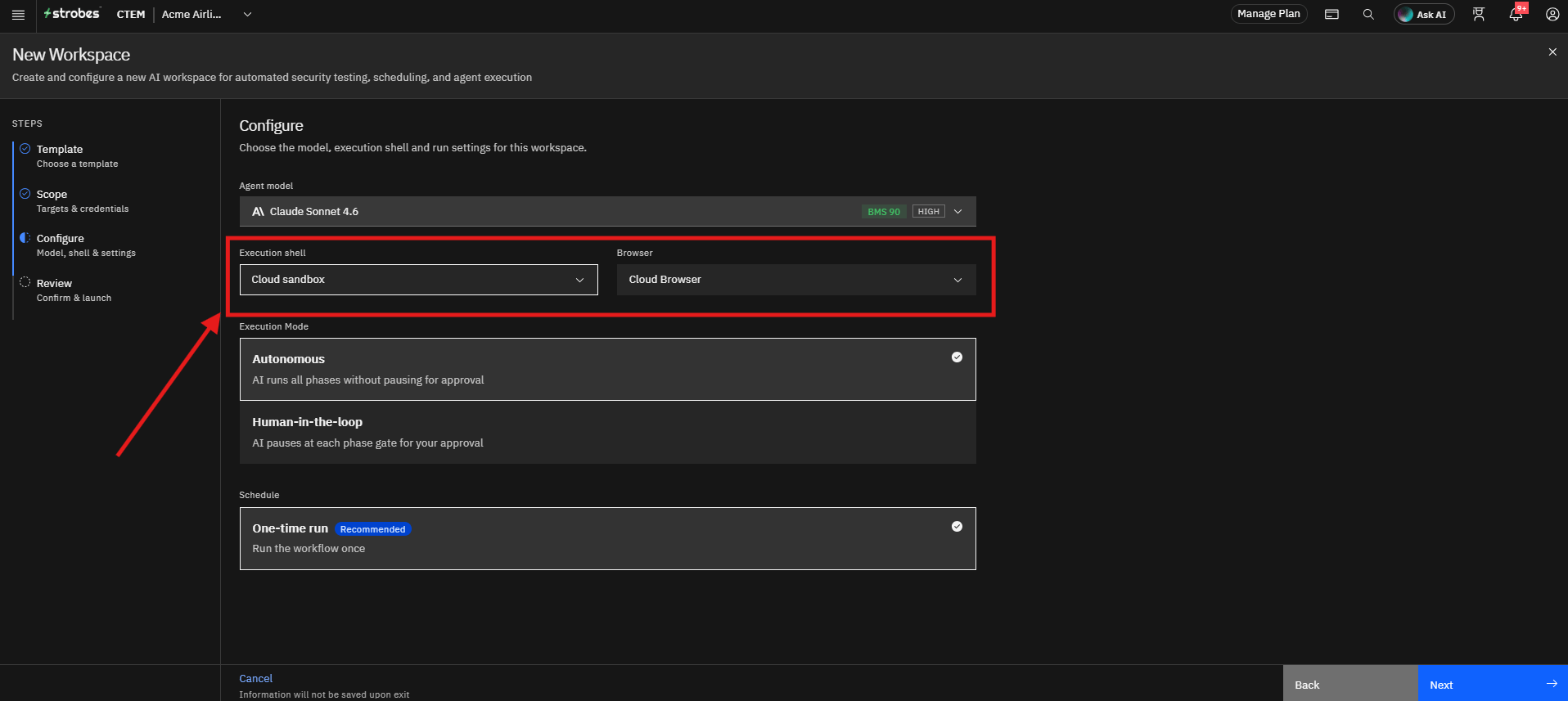Click the Configure step half-circle icon
The width and height of the screenshot is (1568, 701).
[25, 238]
